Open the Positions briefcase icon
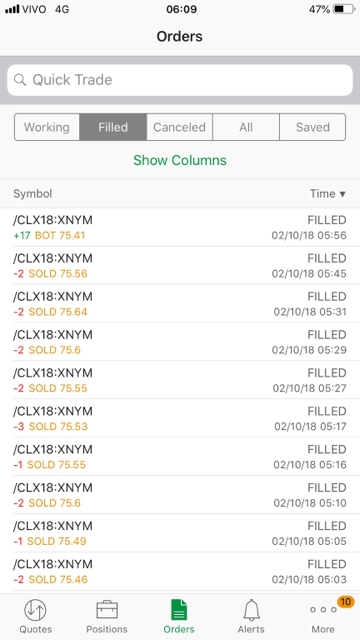 (x=107, y=611)
